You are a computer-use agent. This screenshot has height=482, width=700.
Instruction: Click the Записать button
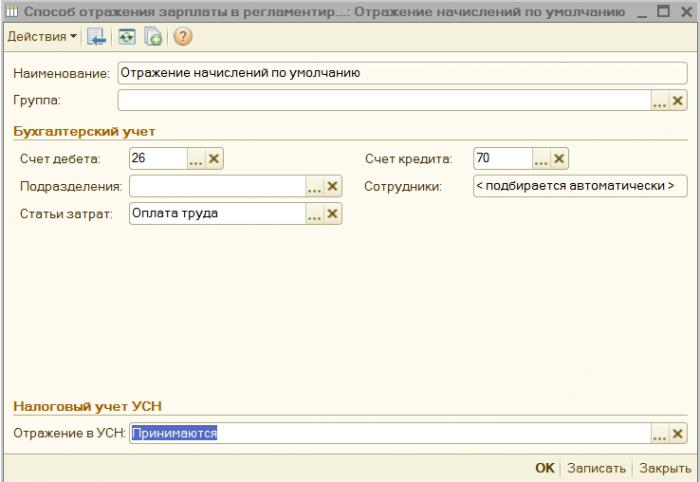tap(596, 468)
